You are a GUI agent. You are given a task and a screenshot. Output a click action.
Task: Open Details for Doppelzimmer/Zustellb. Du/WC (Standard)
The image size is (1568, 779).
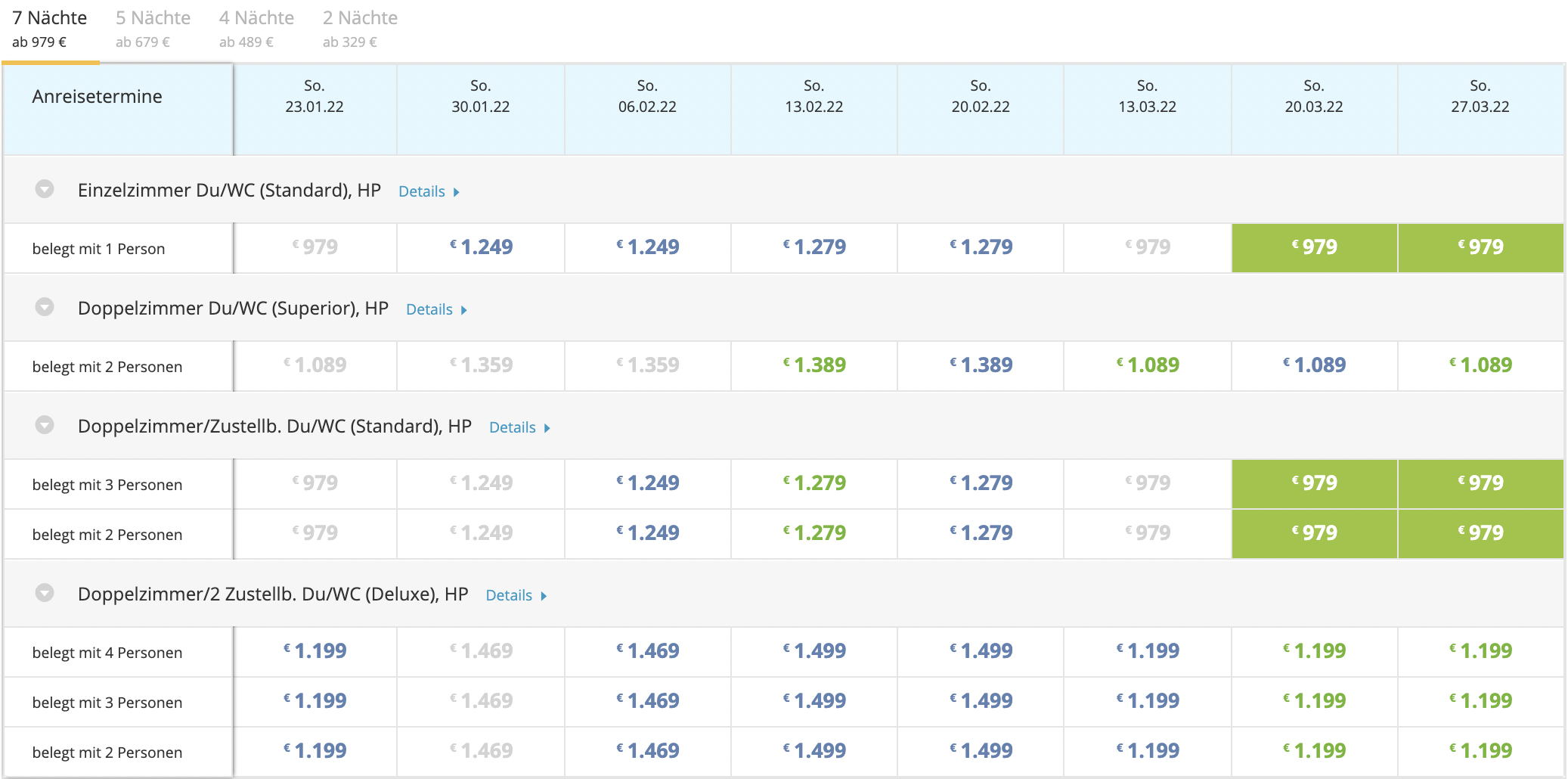[519, 427]
